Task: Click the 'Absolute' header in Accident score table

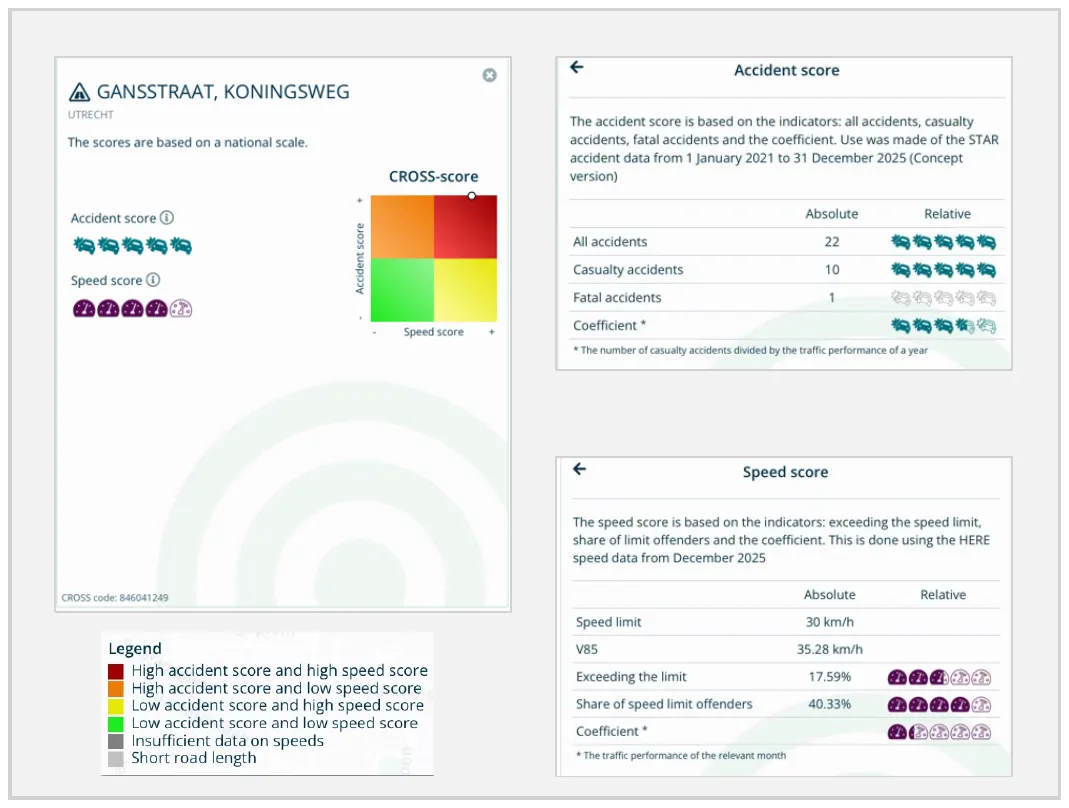Action: pos(832,214)
